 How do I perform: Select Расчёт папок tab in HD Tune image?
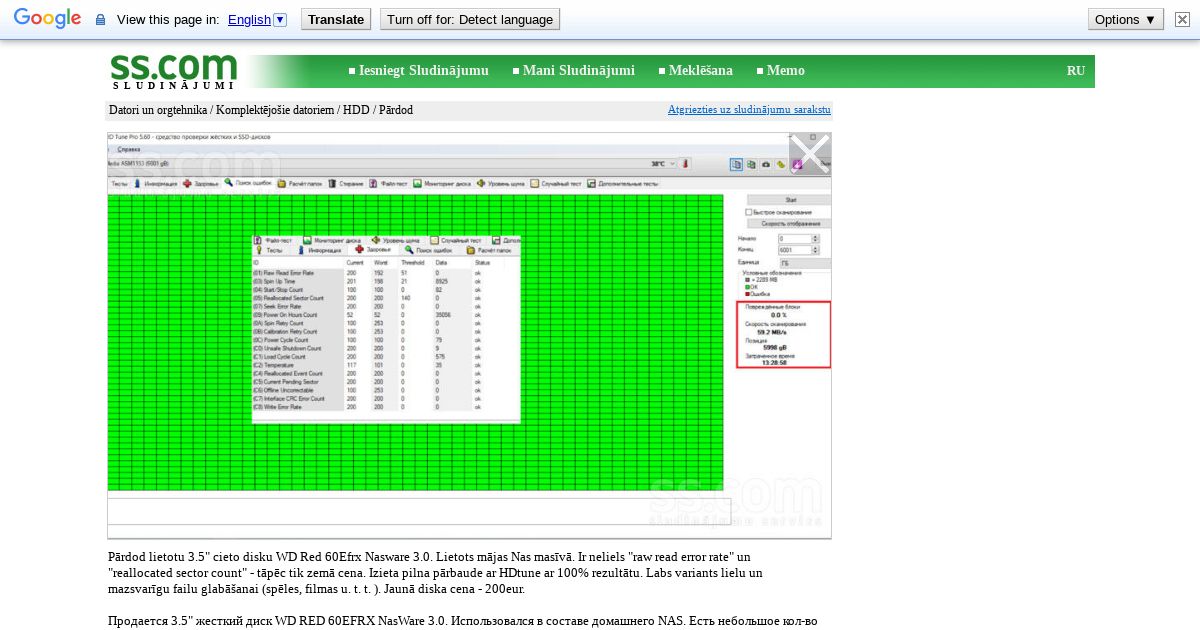pyautogui.click(x=300, y=184)
